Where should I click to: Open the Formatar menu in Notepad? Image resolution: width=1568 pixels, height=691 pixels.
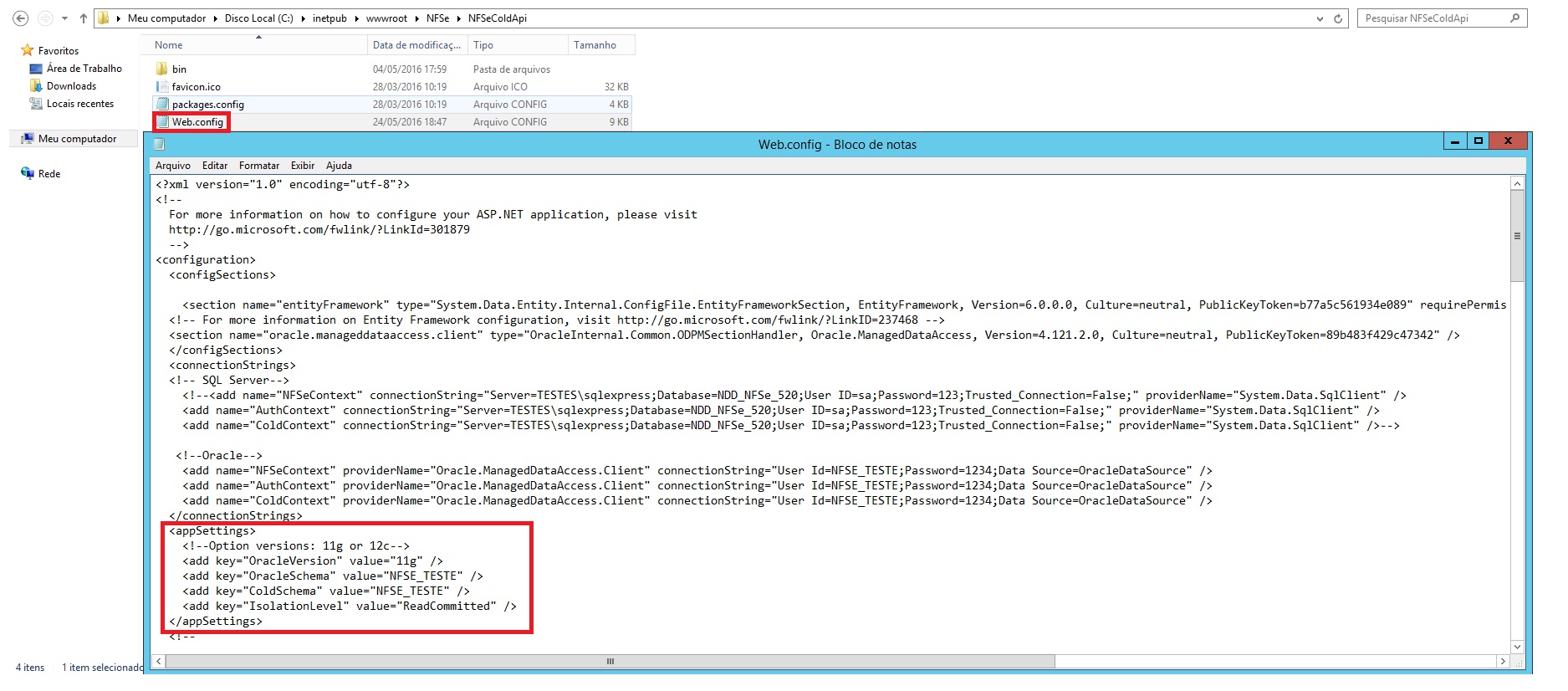258,166
